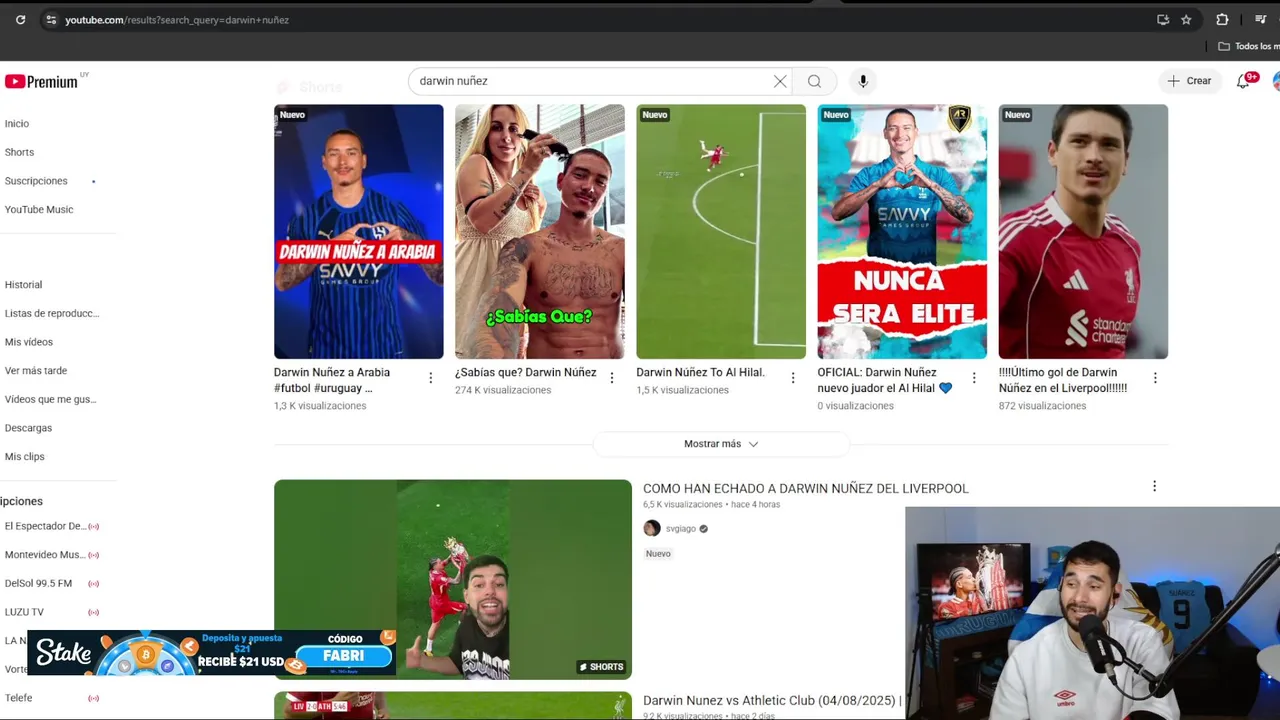Screen dimensions: 1280x720
Task: Open the Crear button menu
Action: click(x=1190, y=81)
